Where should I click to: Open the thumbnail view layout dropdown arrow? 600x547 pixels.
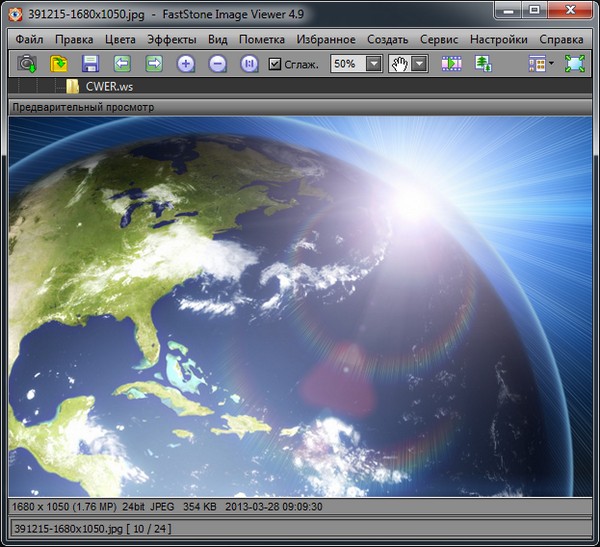coord(551,64)
